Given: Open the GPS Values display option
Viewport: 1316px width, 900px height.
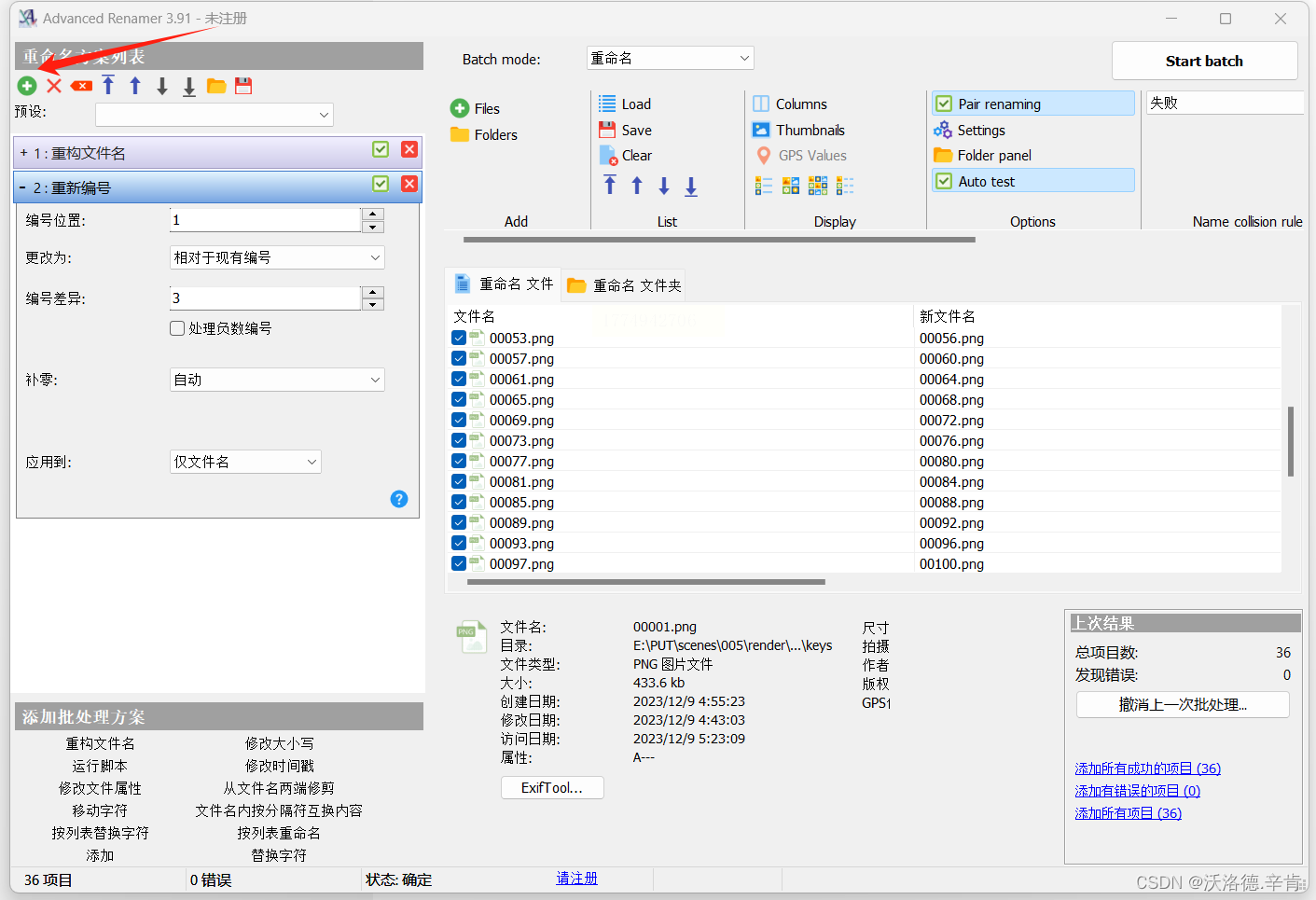Looking at the screenshot, I should 801,156.
